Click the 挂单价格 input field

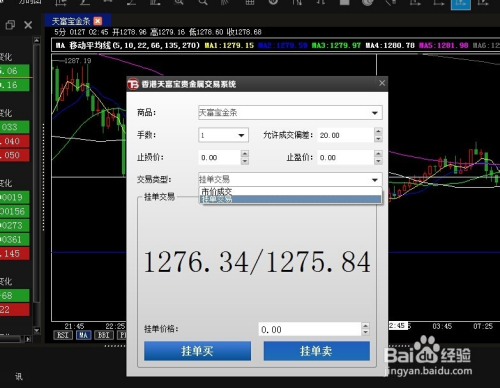click(310, 329)
